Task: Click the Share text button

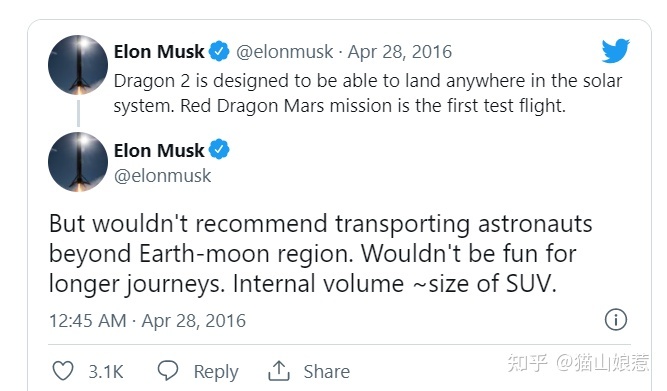Action: coord(327,372)
